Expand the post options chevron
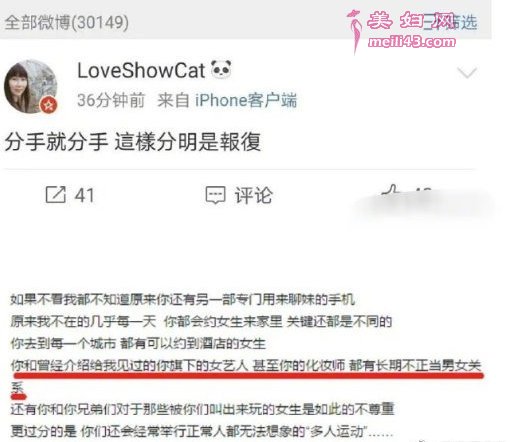The height and width of the screenshot is (442, 513). [467, 72]
